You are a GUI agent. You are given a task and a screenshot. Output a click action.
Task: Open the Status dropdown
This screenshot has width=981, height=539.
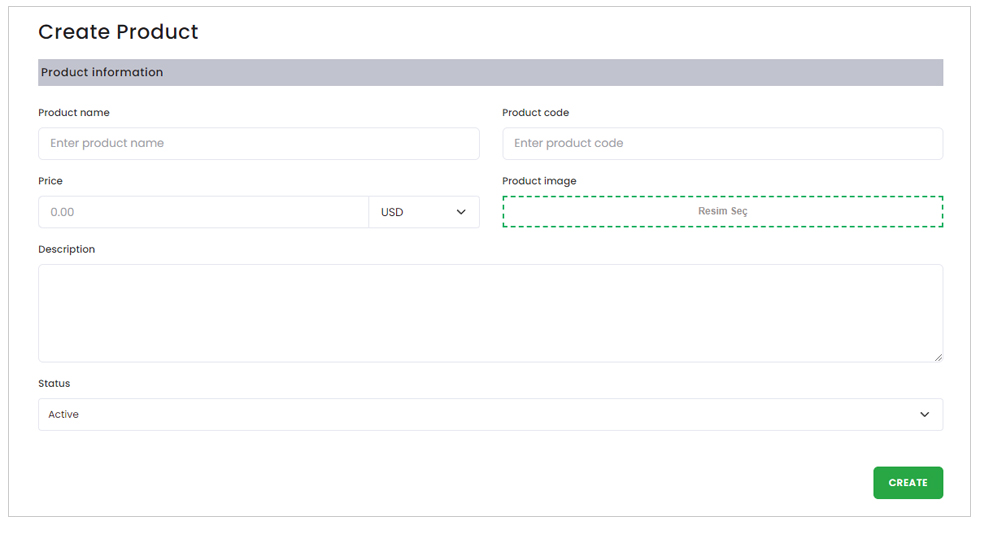click(490, 414)
